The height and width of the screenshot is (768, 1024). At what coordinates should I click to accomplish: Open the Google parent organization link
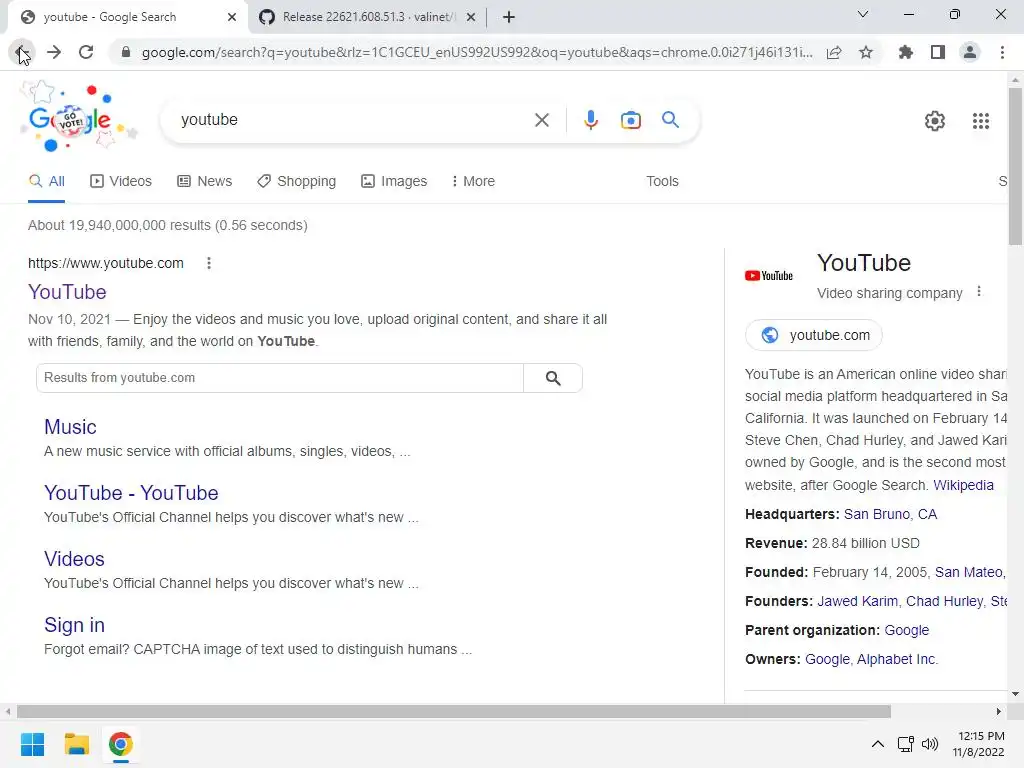(906, 630)
